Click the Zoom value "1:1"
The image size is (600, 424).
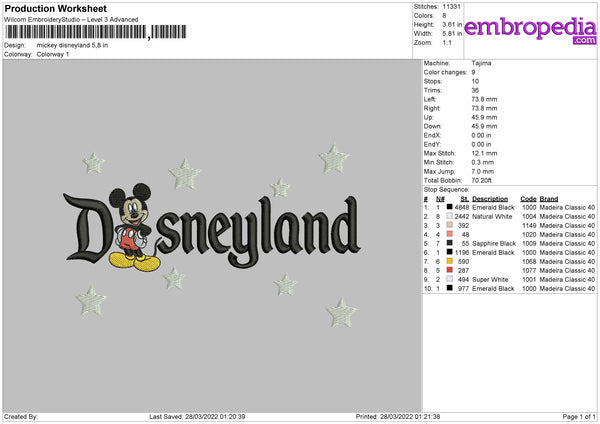point(447,43)
